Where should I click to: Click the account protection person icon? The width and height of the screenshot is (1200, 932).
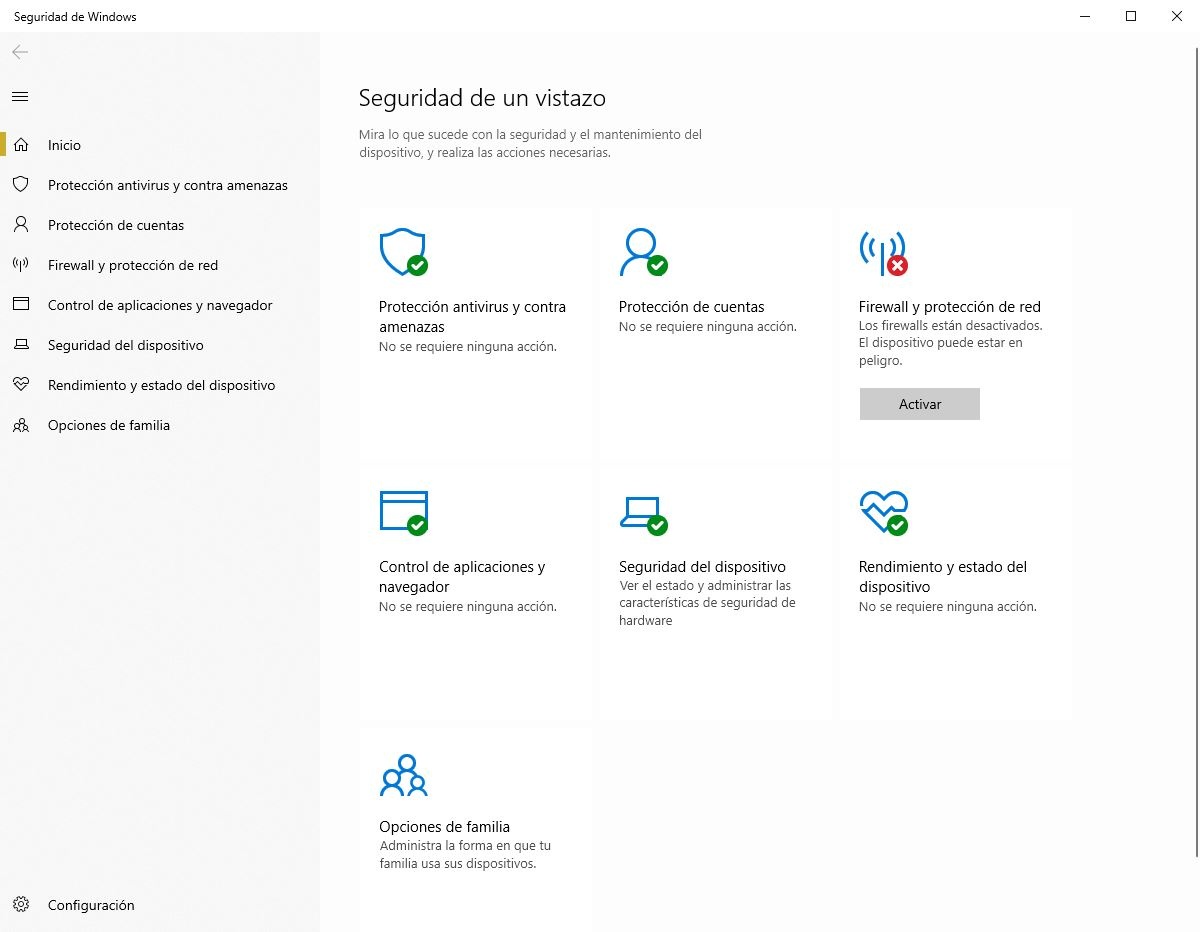[643, 252]
